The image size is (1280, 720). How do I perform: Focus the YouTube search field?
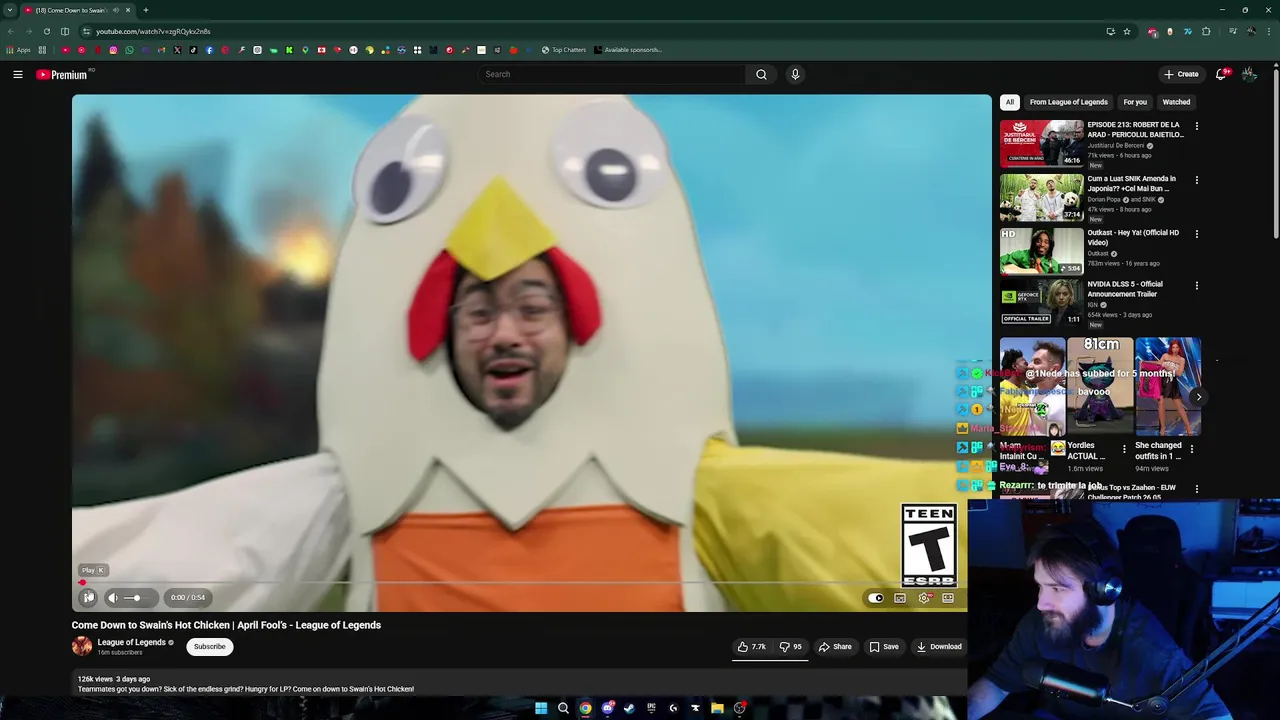coord(611,74)
